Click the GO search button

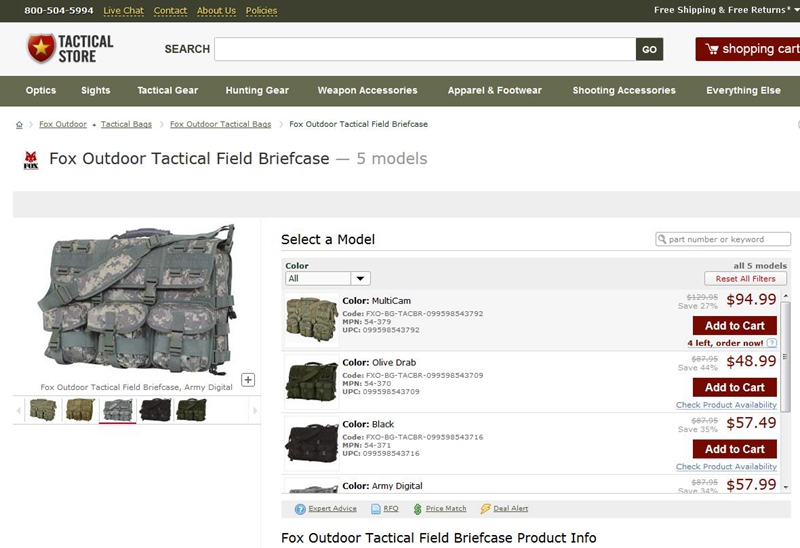(649, 49)
